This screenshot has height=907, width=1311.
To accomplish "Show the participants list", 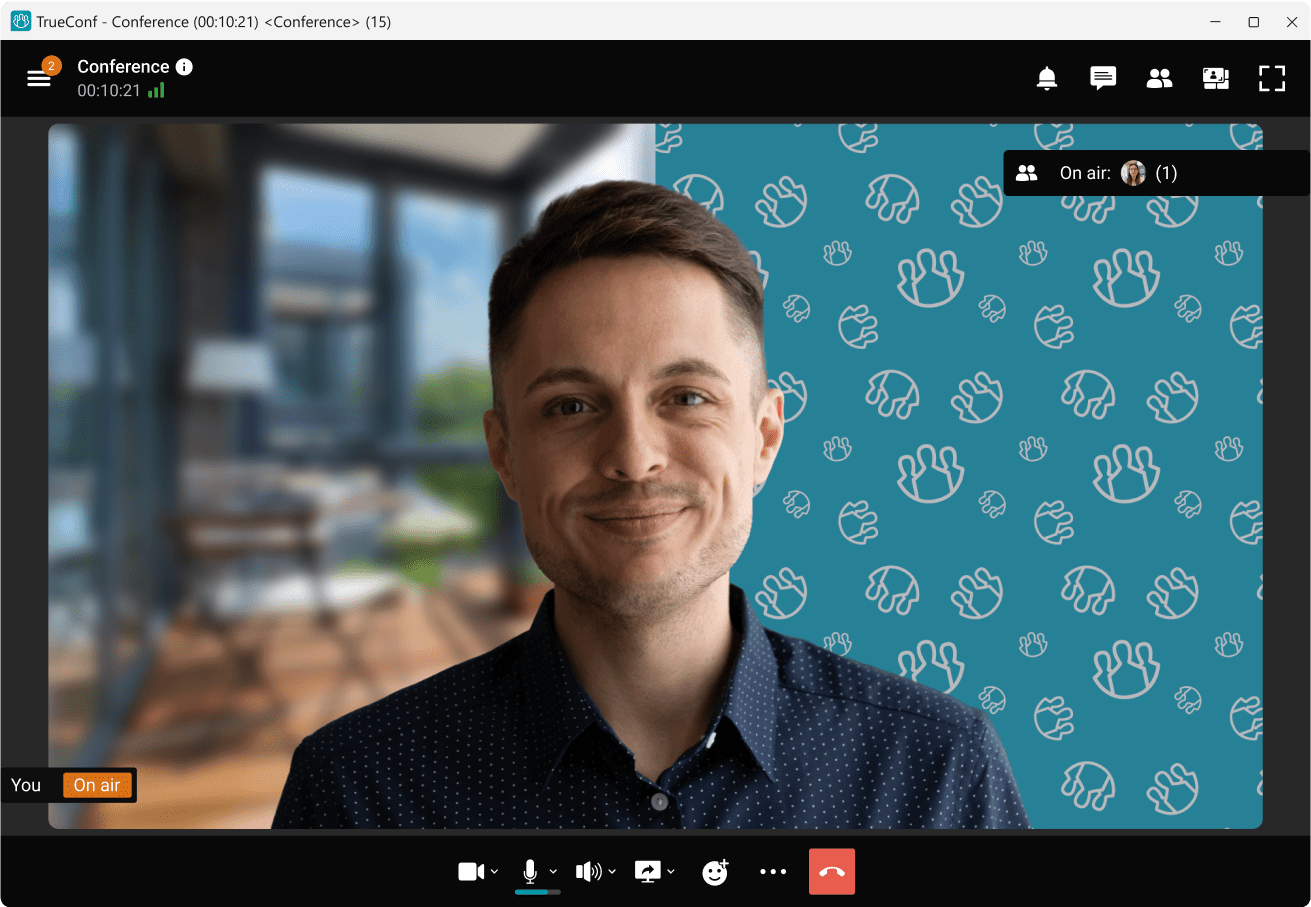I will tap(1159, 78).
